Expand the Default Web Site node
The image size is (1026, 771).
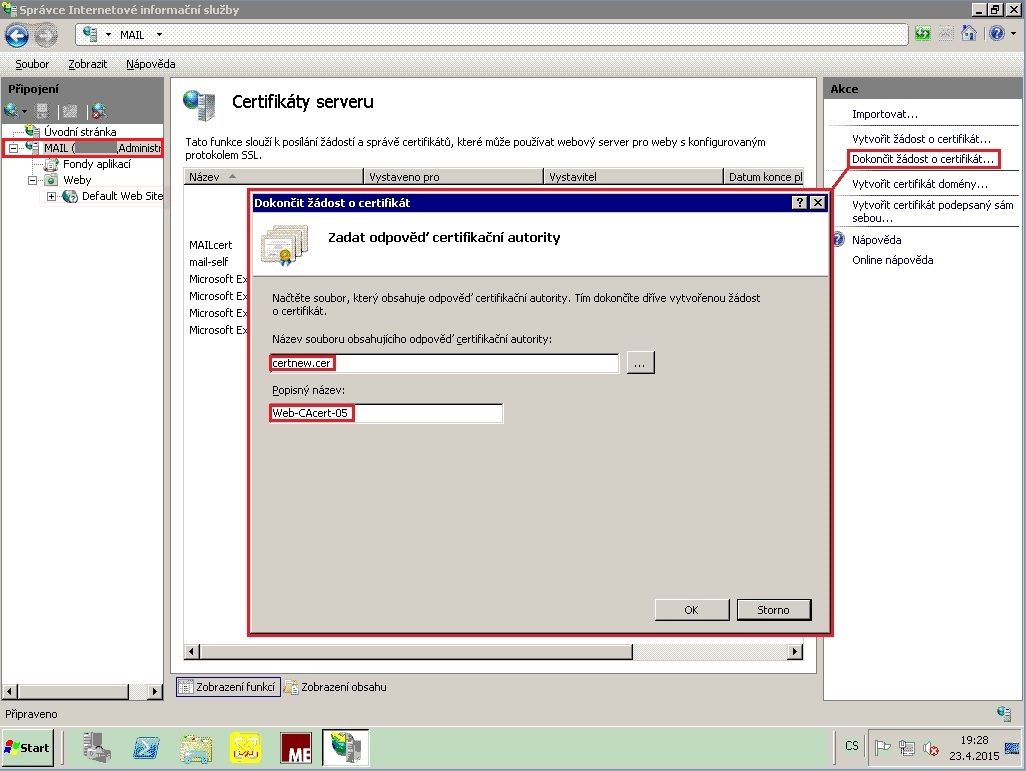pyautogui.click(x=52, y=196)
